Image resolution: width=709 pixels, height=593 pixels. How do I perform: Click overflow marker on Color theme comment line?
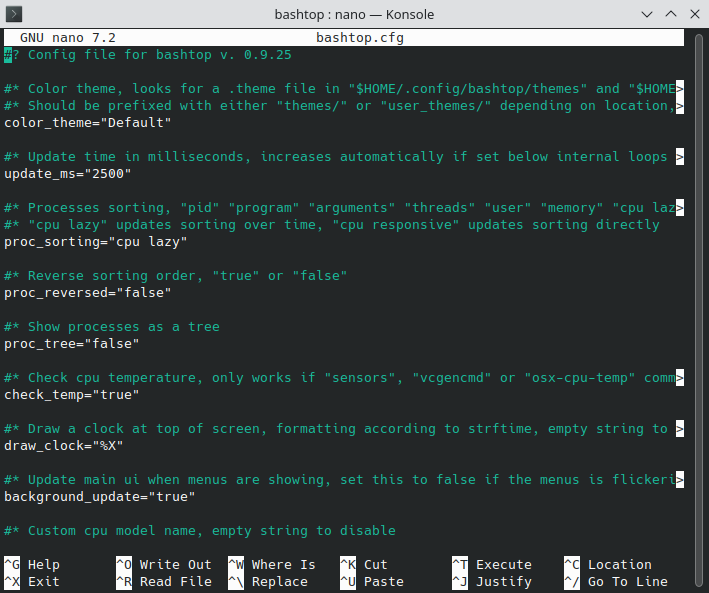[x=680, y=89]
